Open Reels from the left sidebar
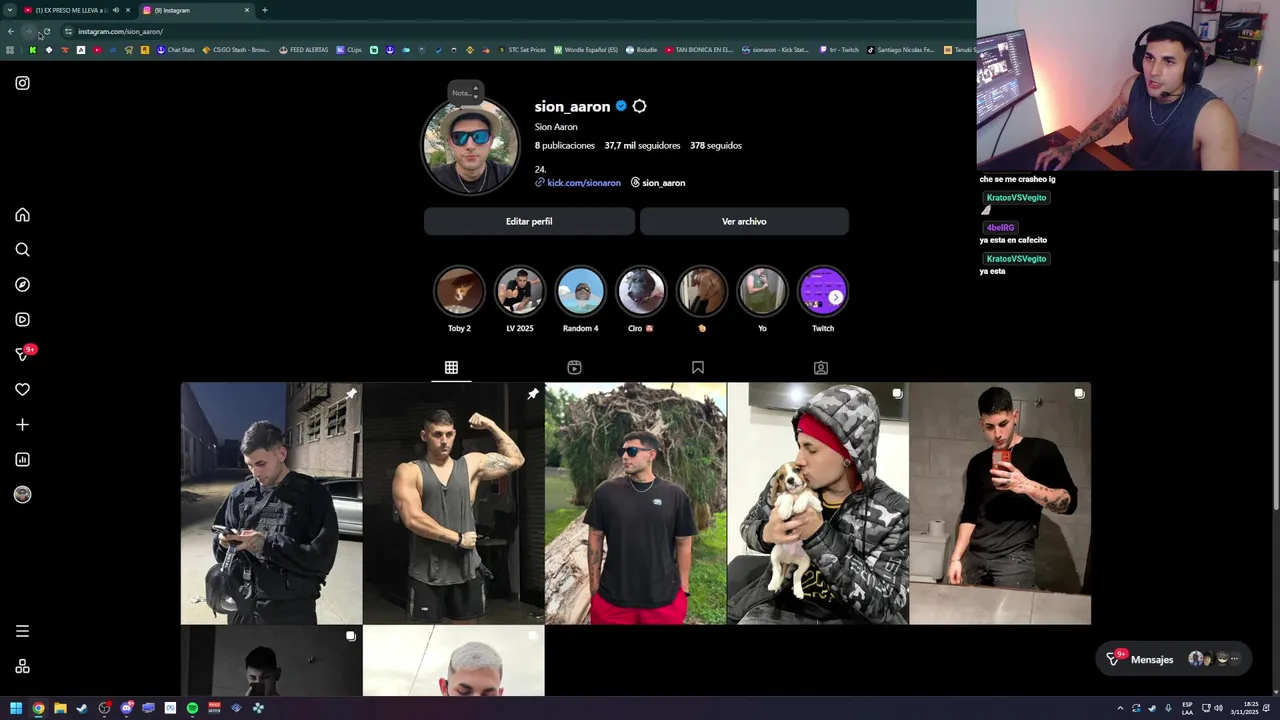The width and height of the screenshot is (1280, 720). tap(22, 320)
